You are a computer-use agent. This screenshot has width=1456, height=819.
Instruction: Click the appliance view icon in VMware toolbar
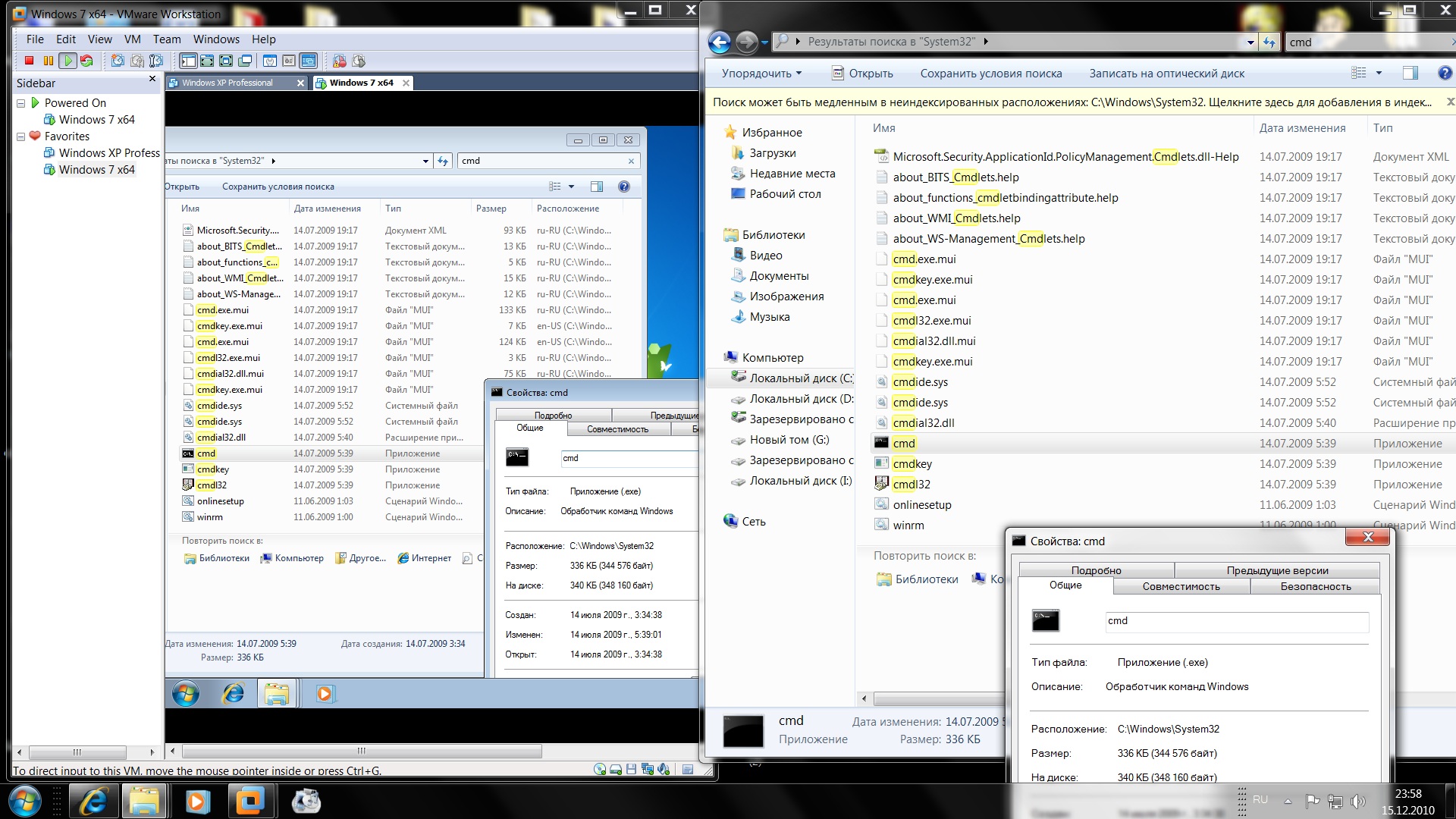(289, 61)
